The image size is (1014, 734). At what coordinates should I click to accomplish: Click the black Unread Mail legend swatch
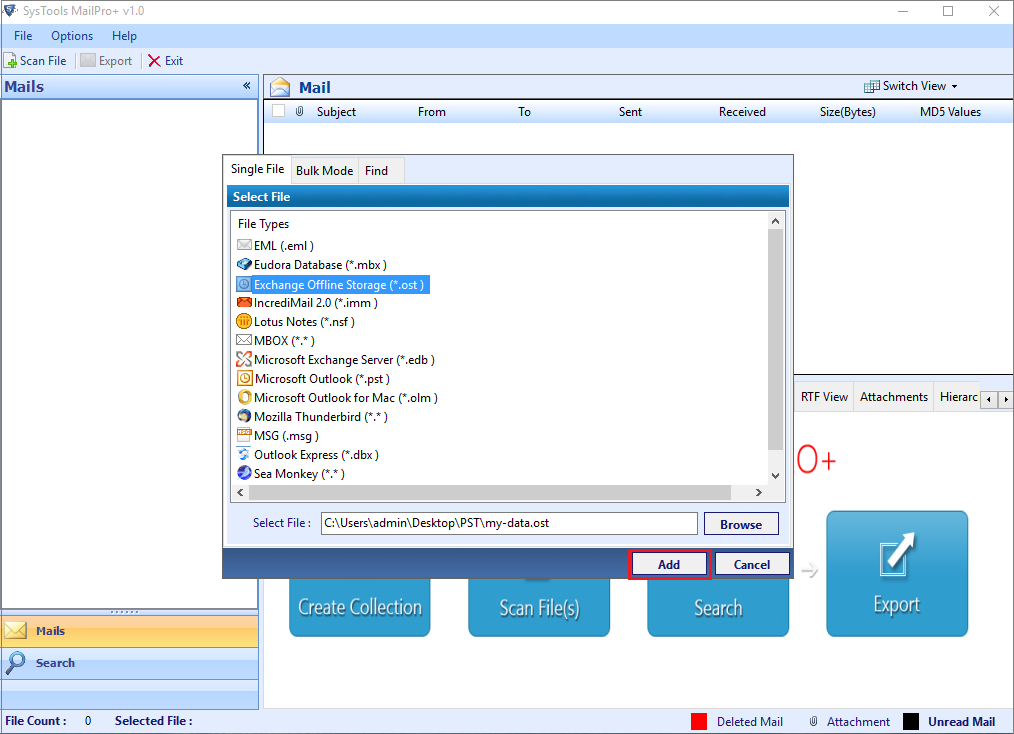pyautogui.click(x=911, y=722)
